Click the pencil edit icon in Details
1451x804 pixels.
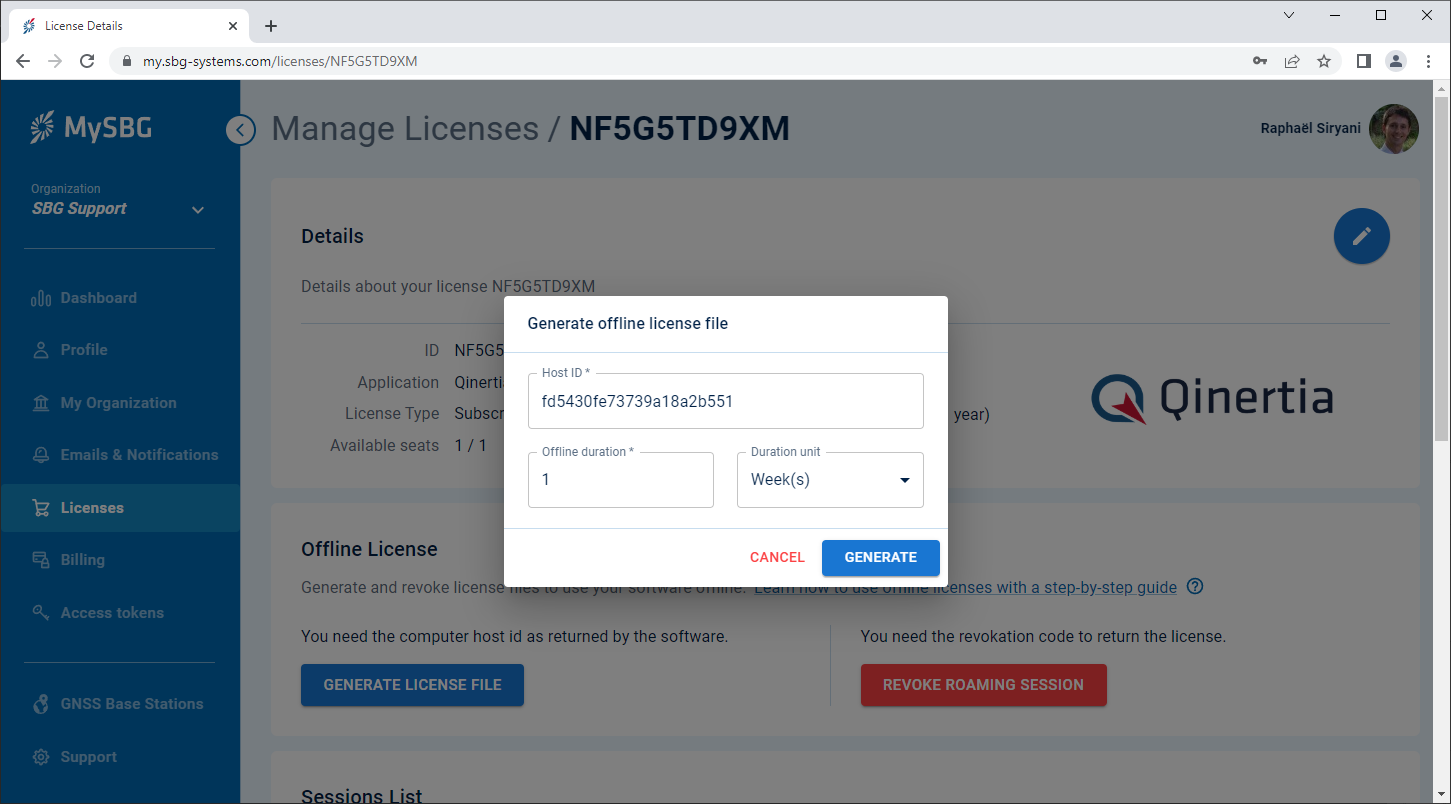[x=1361, y=237]
